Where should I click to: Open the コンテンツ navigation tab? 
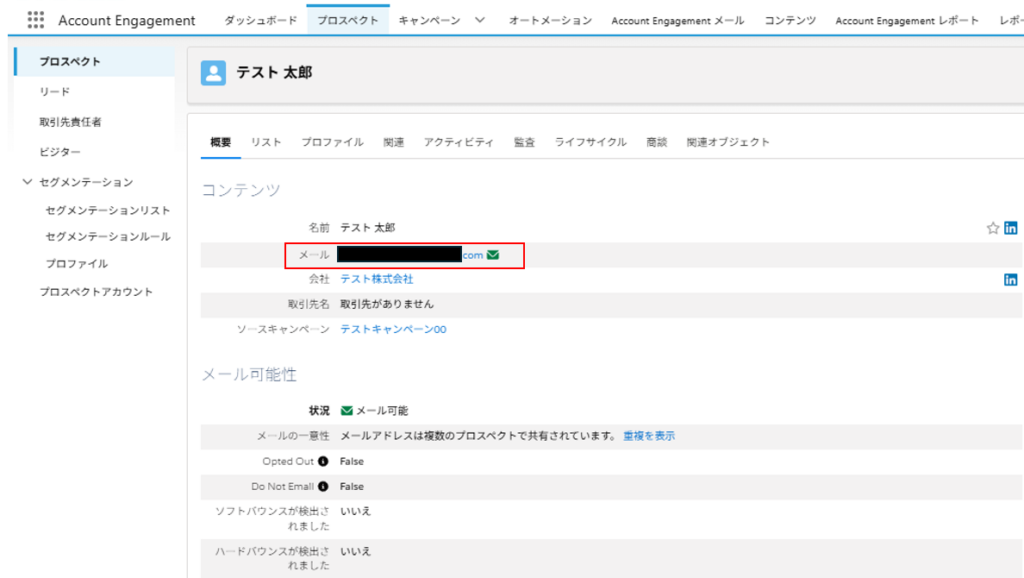[790, 20]
